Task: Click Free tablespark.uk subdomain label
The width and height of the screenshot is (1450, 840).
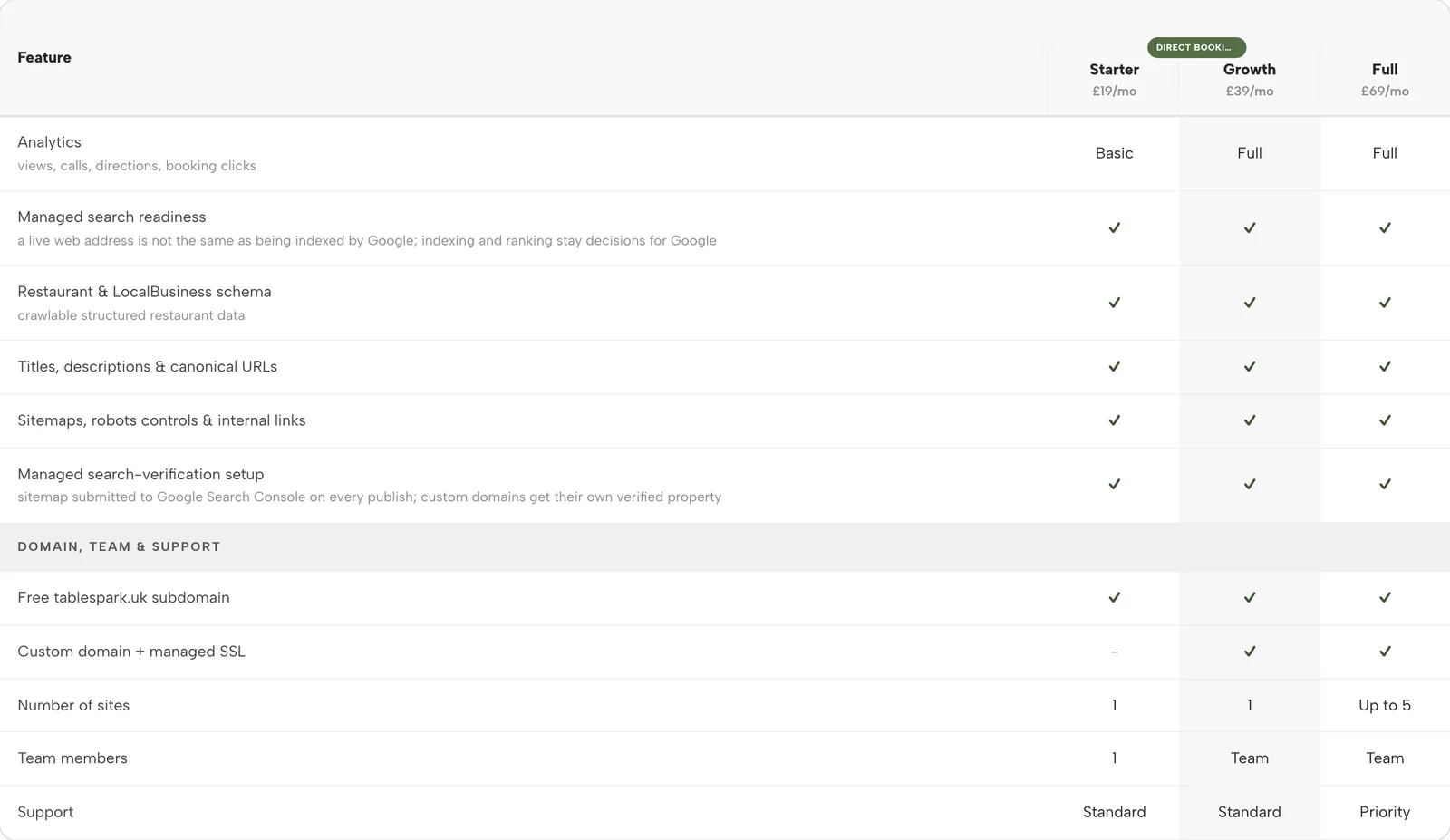Action: [123, 598]
